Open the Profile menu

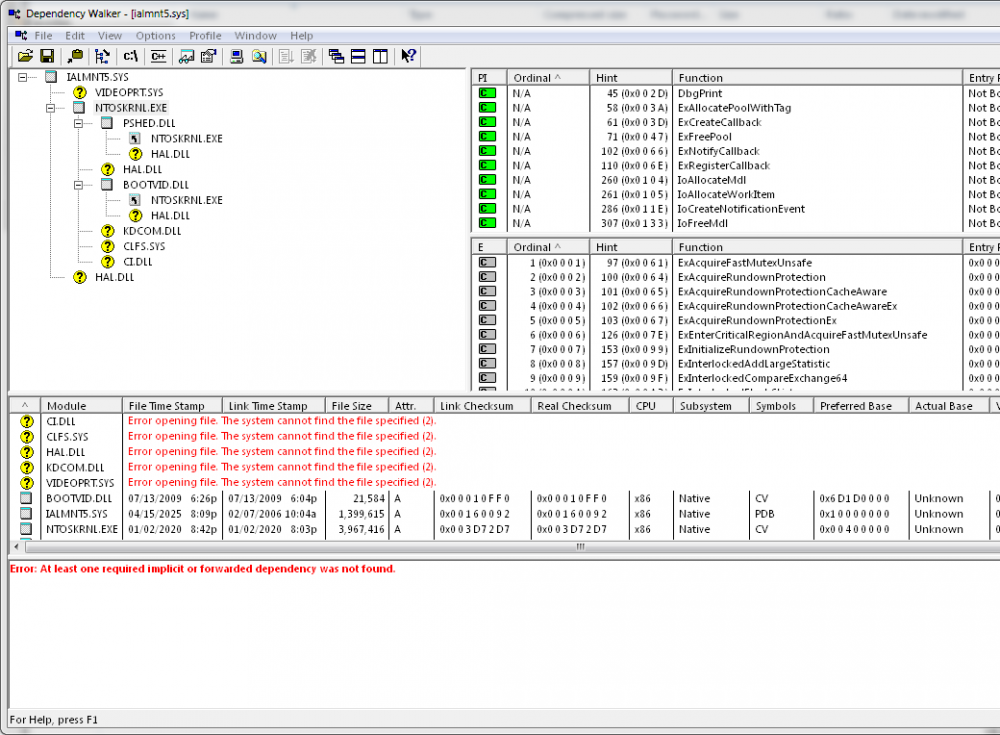(205, 36)
